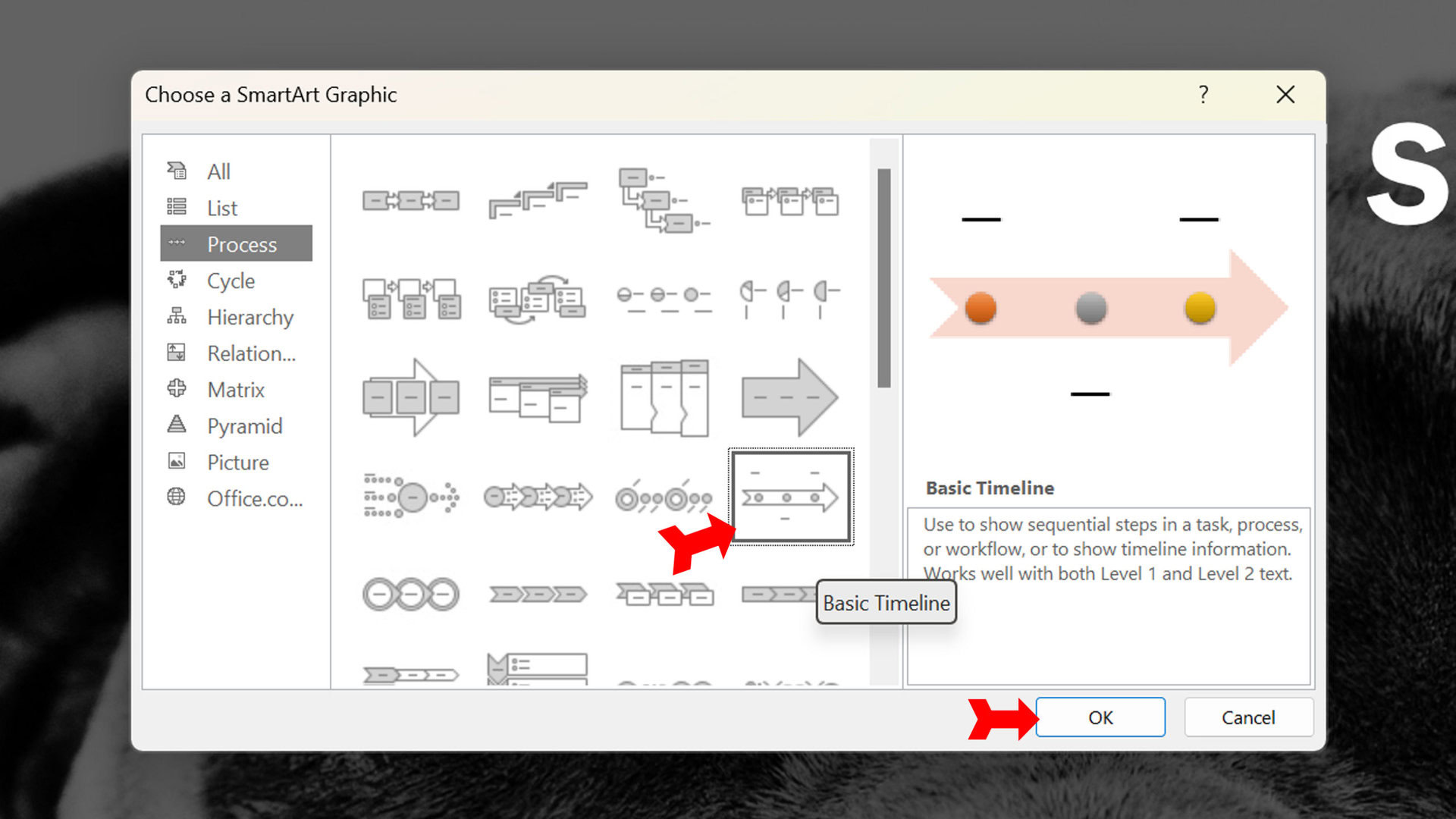Pick the Step Up Process layout
Image resolution: width=1456 pixels, height=819 pixels.
click(x=537, y=200)
